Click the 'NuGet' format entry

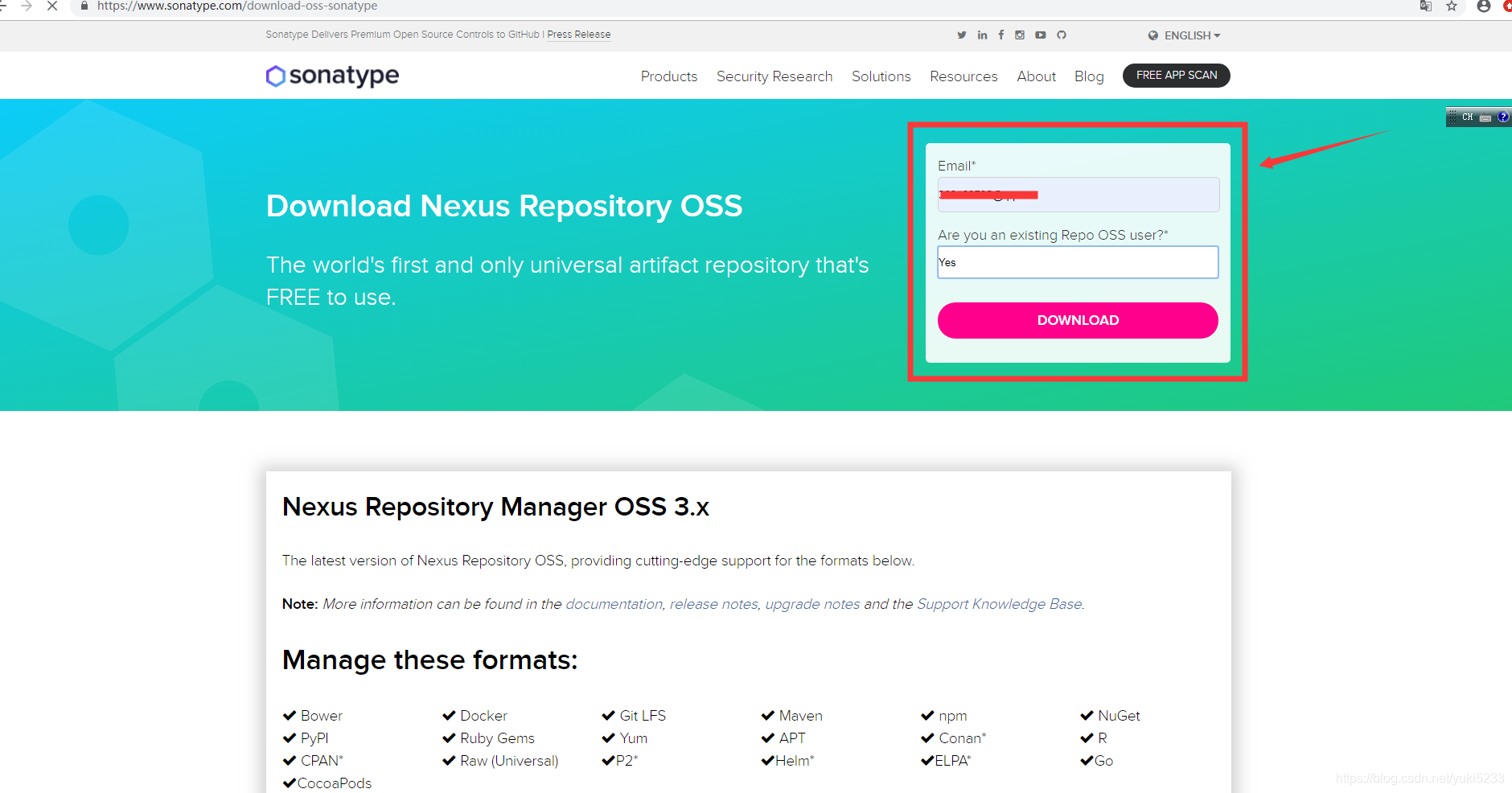(x=1119, y=716)
